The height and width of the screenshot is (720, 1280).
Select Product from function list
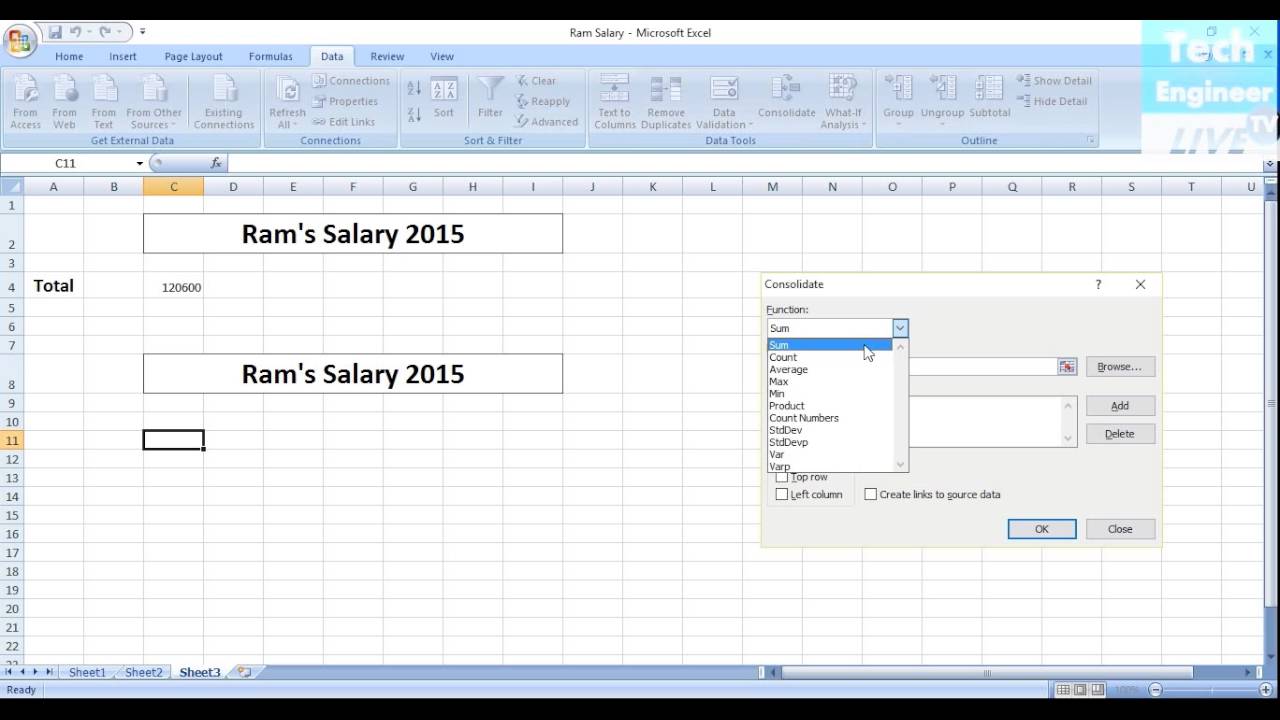(x=830, y=406)
